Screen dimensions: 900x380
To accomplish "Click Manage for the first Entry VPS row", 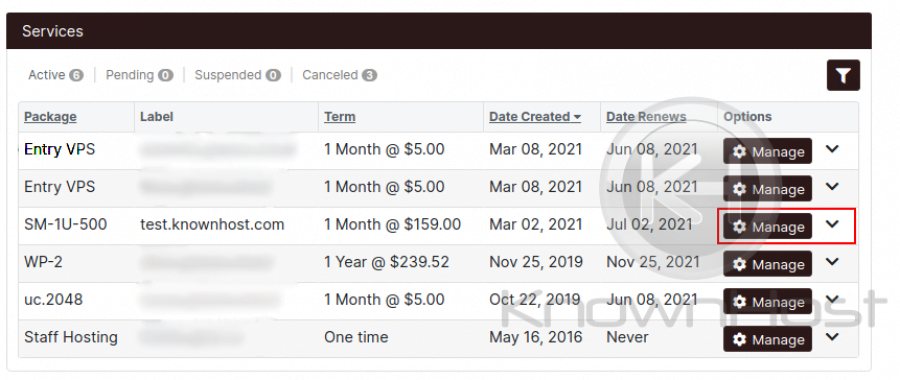I will click(767, 152).
